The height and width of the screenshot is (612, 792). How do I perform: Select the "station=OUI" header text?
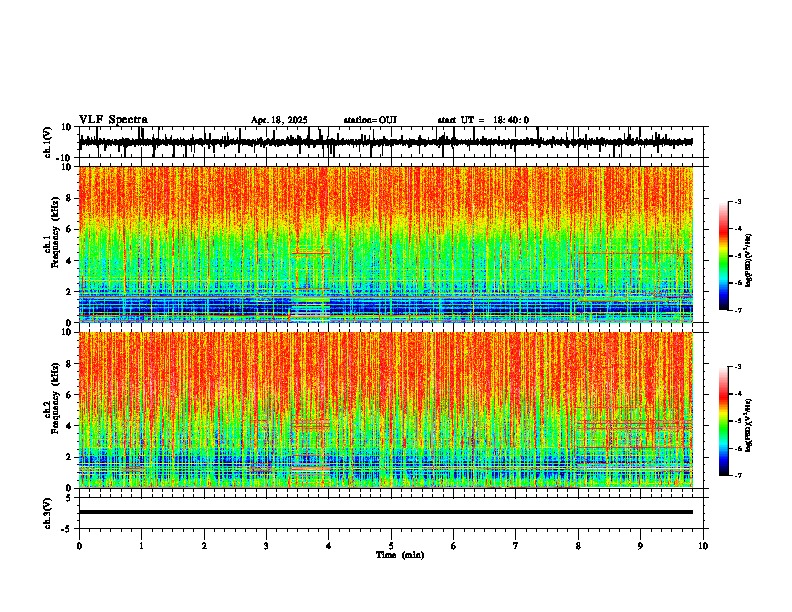coord(370,120)
